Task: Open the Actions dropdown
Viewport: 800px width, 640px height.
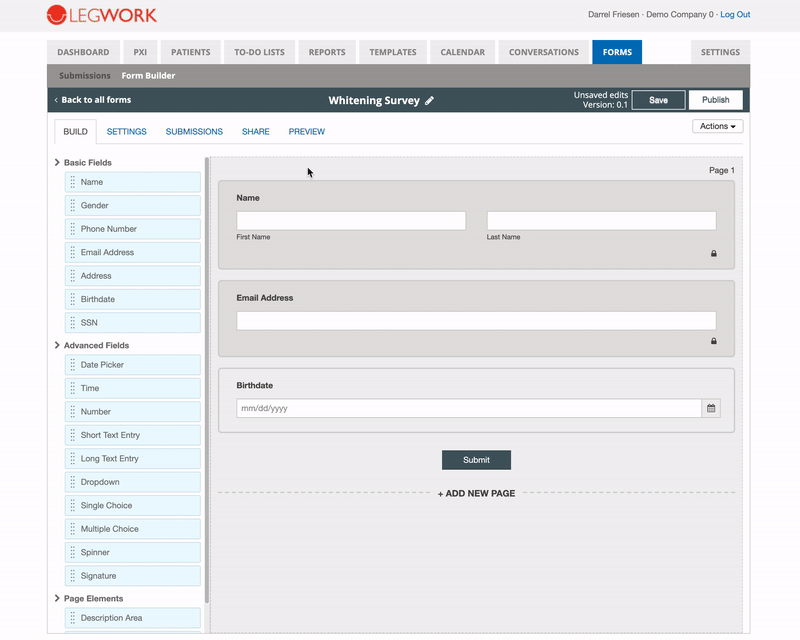Action: [x=717, y=126]
